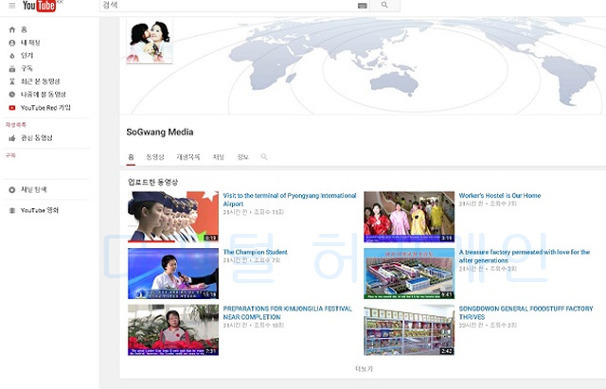Open History hourglass icon in sidebar
Screen dimensions: 606x389
click(12, 82)
